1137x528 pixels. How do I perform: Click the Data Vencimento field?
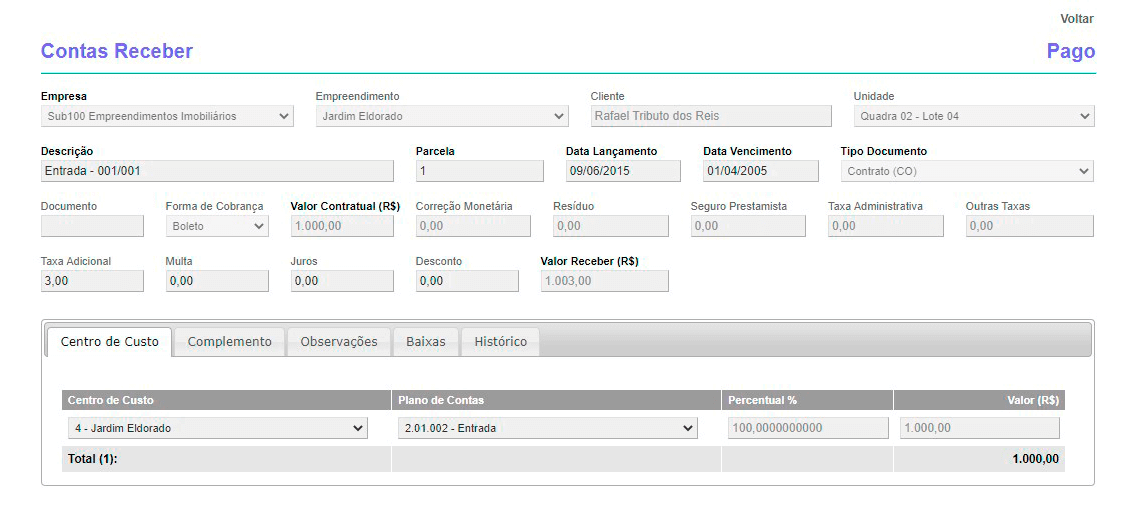760,171
